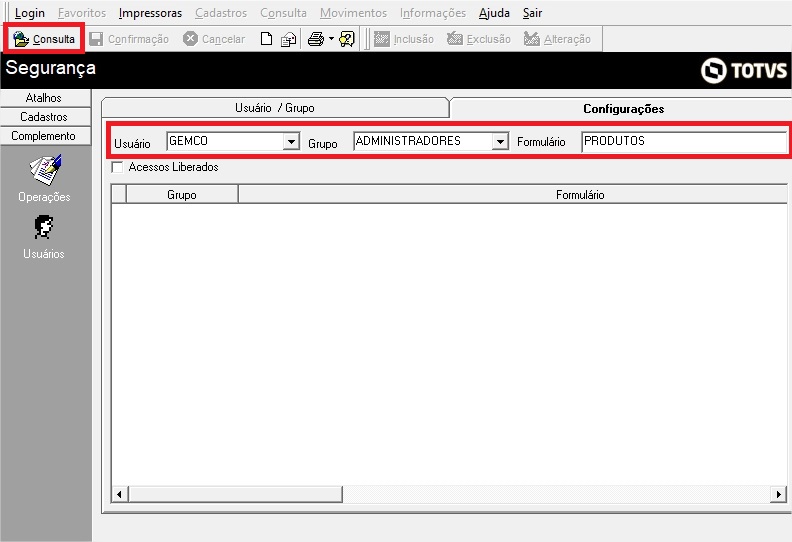
Task: Click the blank new page icon
Action: [x=266, y=39]
